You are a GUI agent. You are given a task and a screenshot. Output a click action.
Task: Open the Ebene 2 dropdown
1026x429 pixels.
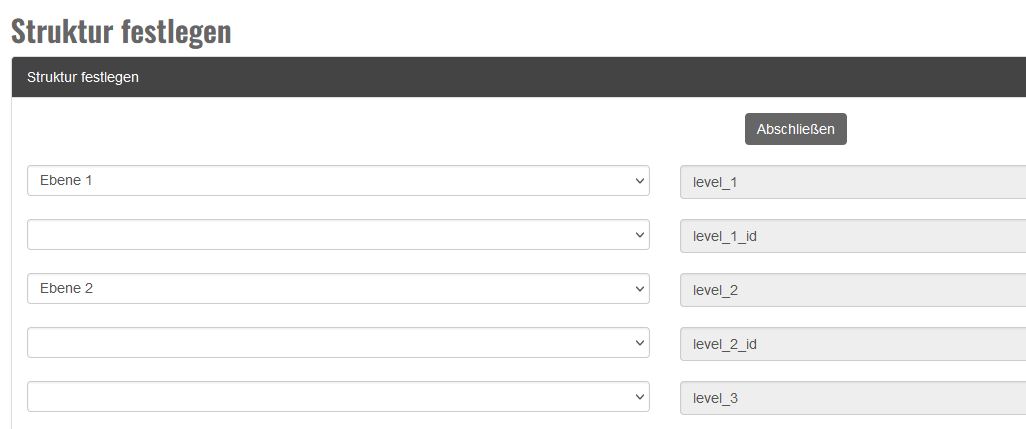click(337, 289)
